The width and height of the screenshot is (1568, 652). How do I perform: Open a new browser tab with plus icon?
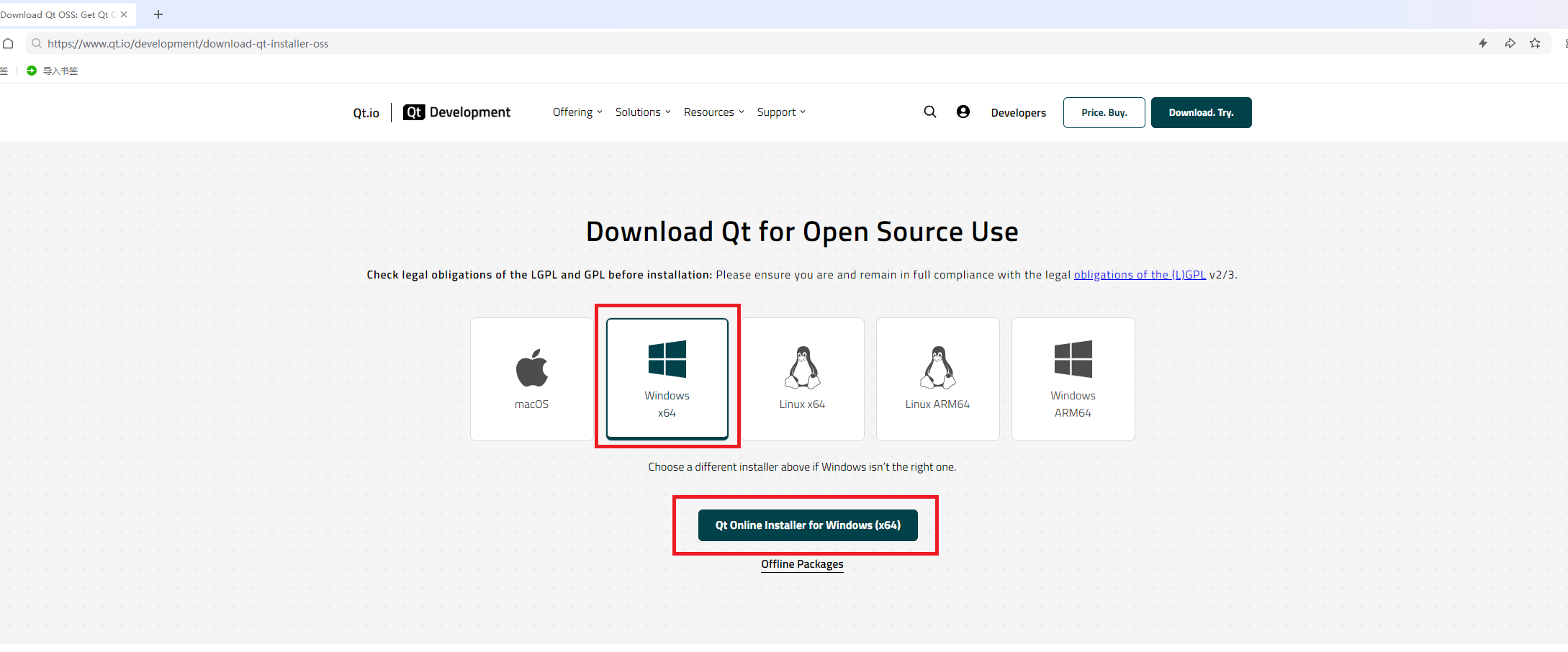pyautogui.click(x=158, y=14)
